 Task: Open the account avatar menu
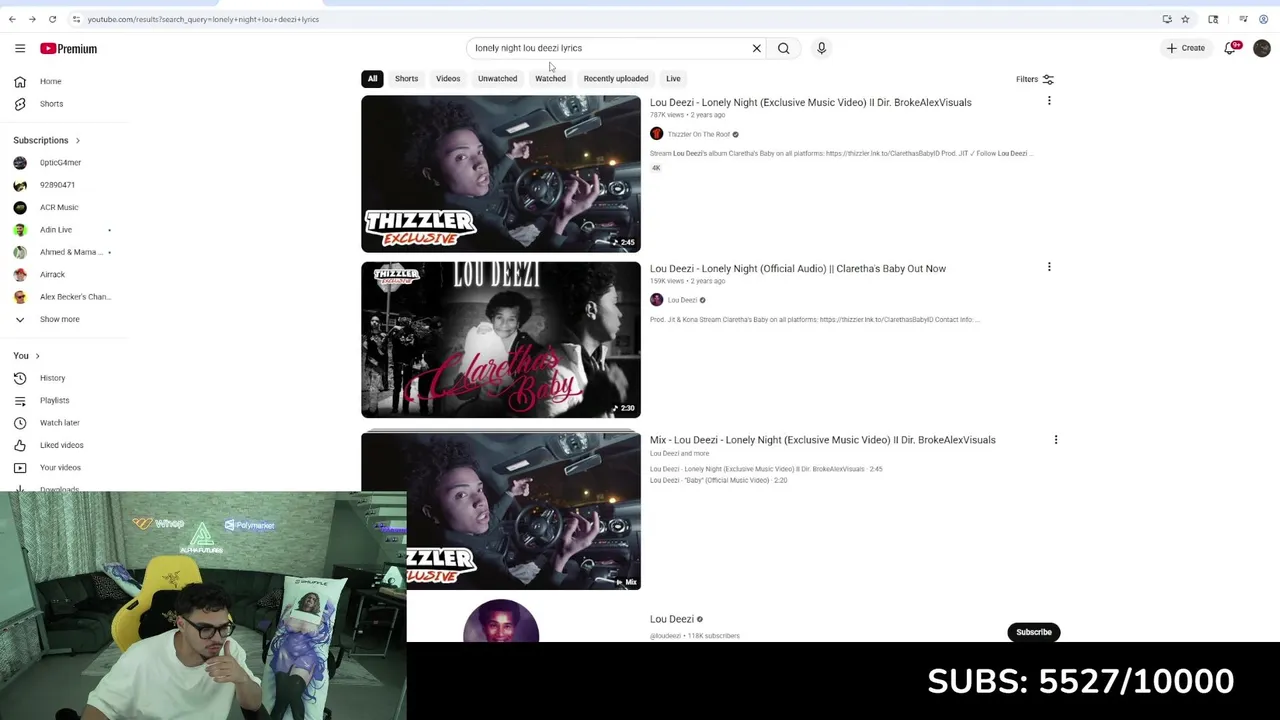pos(1262,48)
